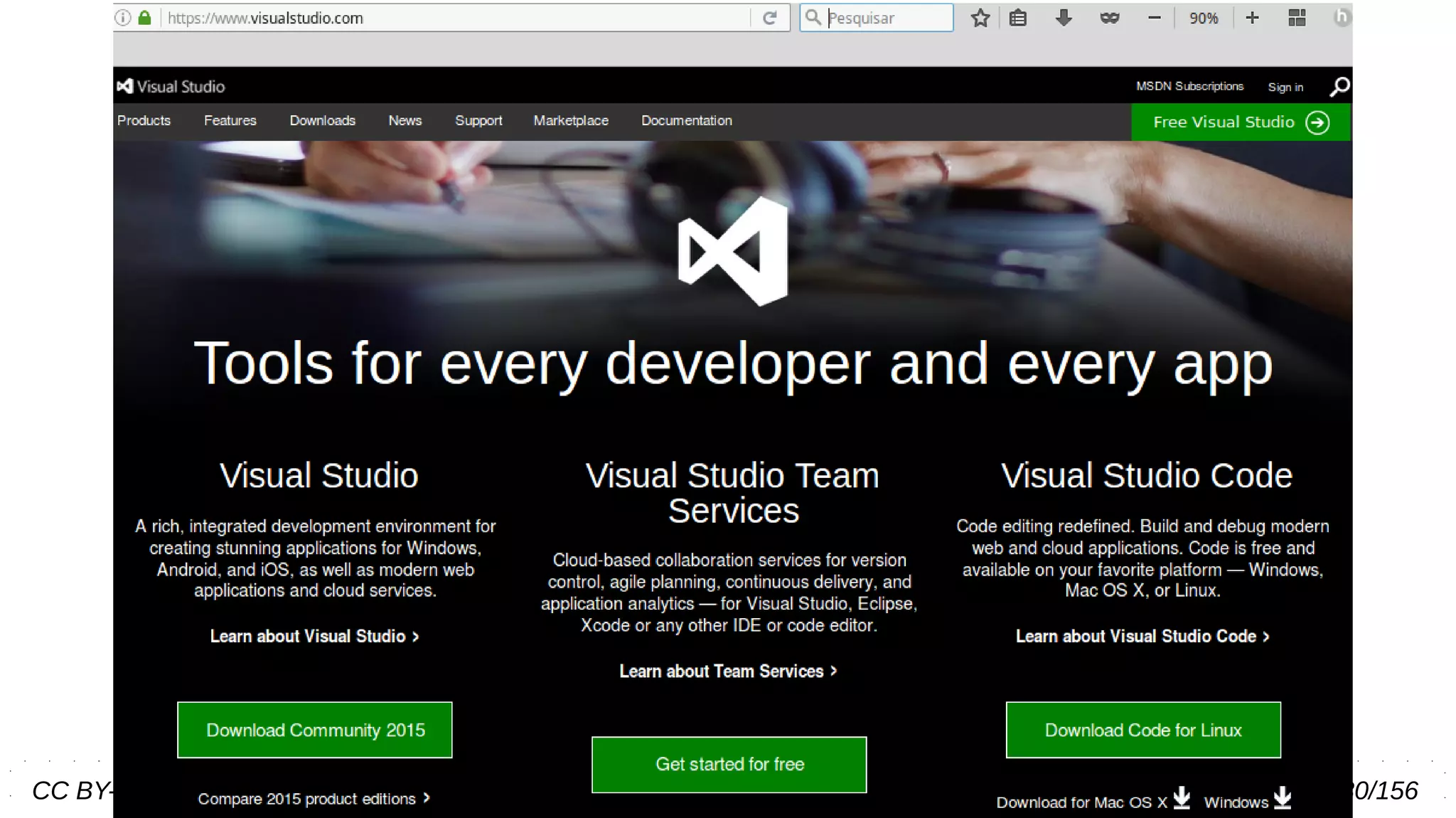1456x818 pixels.
Task: Click Download Community 2015 button
Action: pos(315,730)
